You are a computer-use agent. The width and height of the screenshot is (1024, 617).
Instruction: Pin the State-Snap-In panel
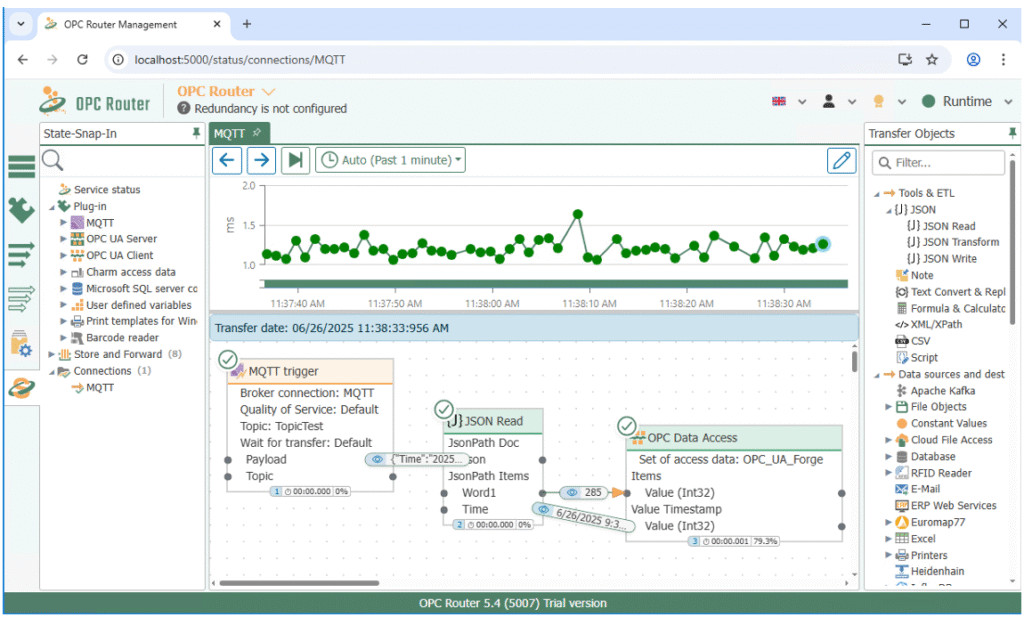tap(196, 133)
